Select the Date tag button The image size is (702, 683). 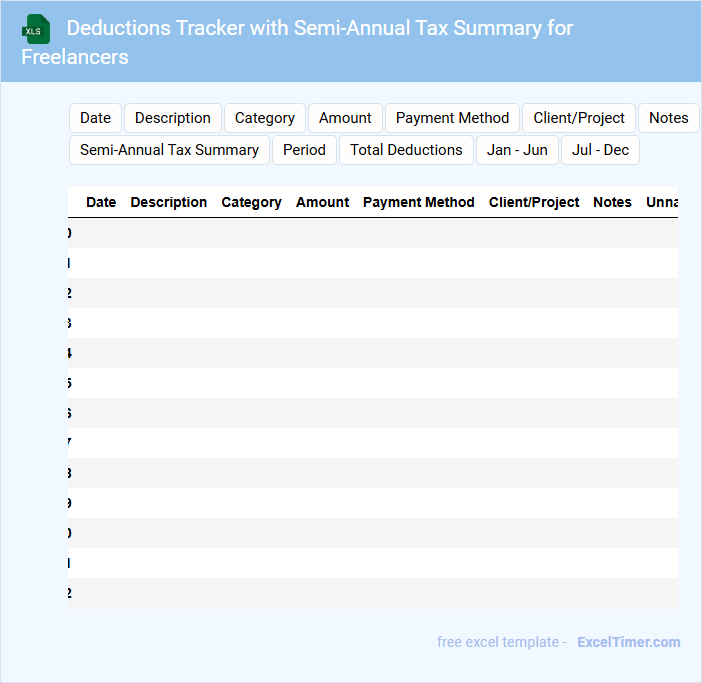tap(95, 118)
